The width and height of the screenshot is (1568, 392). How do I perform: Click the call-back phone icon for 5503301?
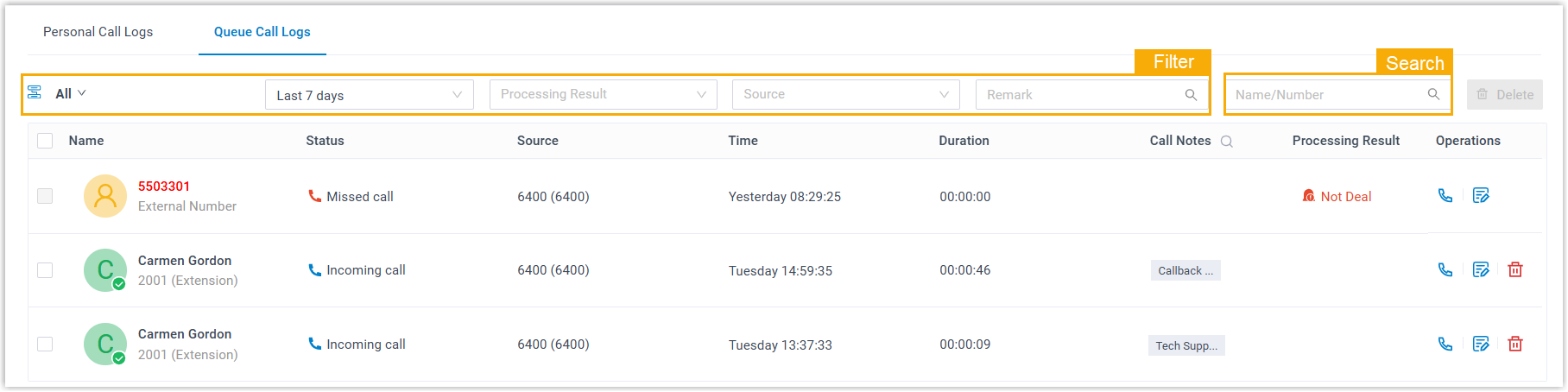1445,196
